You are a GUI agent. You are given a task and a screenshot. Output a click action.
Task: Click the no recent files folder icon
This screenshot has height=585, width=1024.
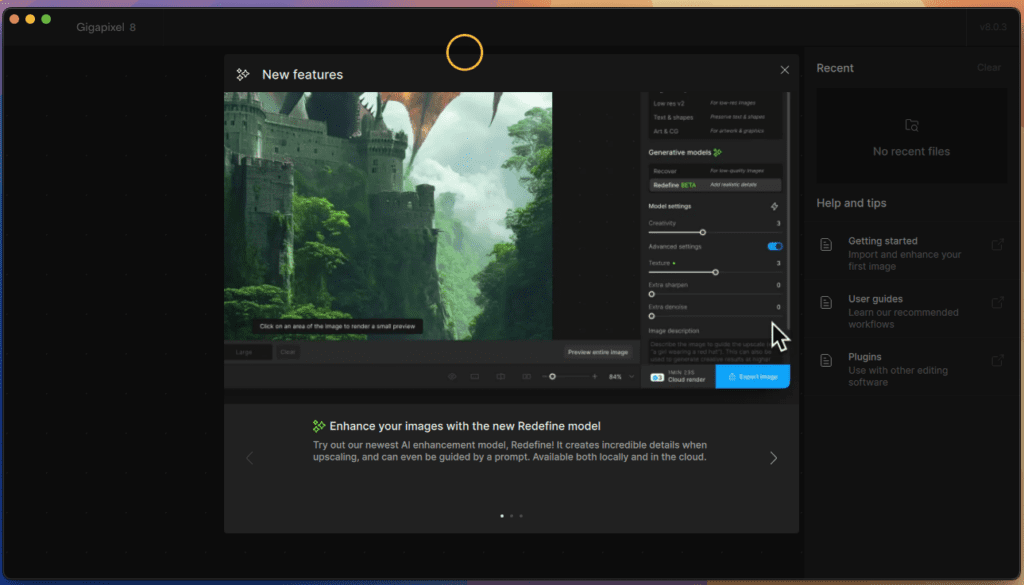[x=912, y=125]
